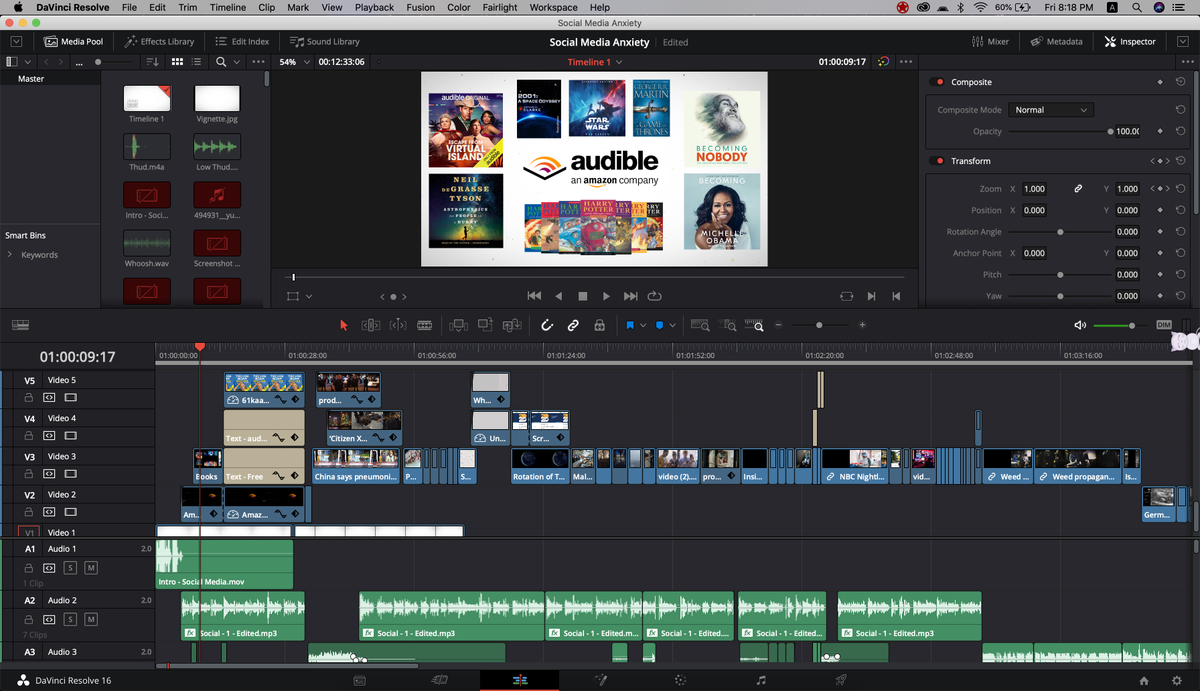Disable the Video 4 track visibility
Screen dimensions: 1200x691
coord(70,436)
